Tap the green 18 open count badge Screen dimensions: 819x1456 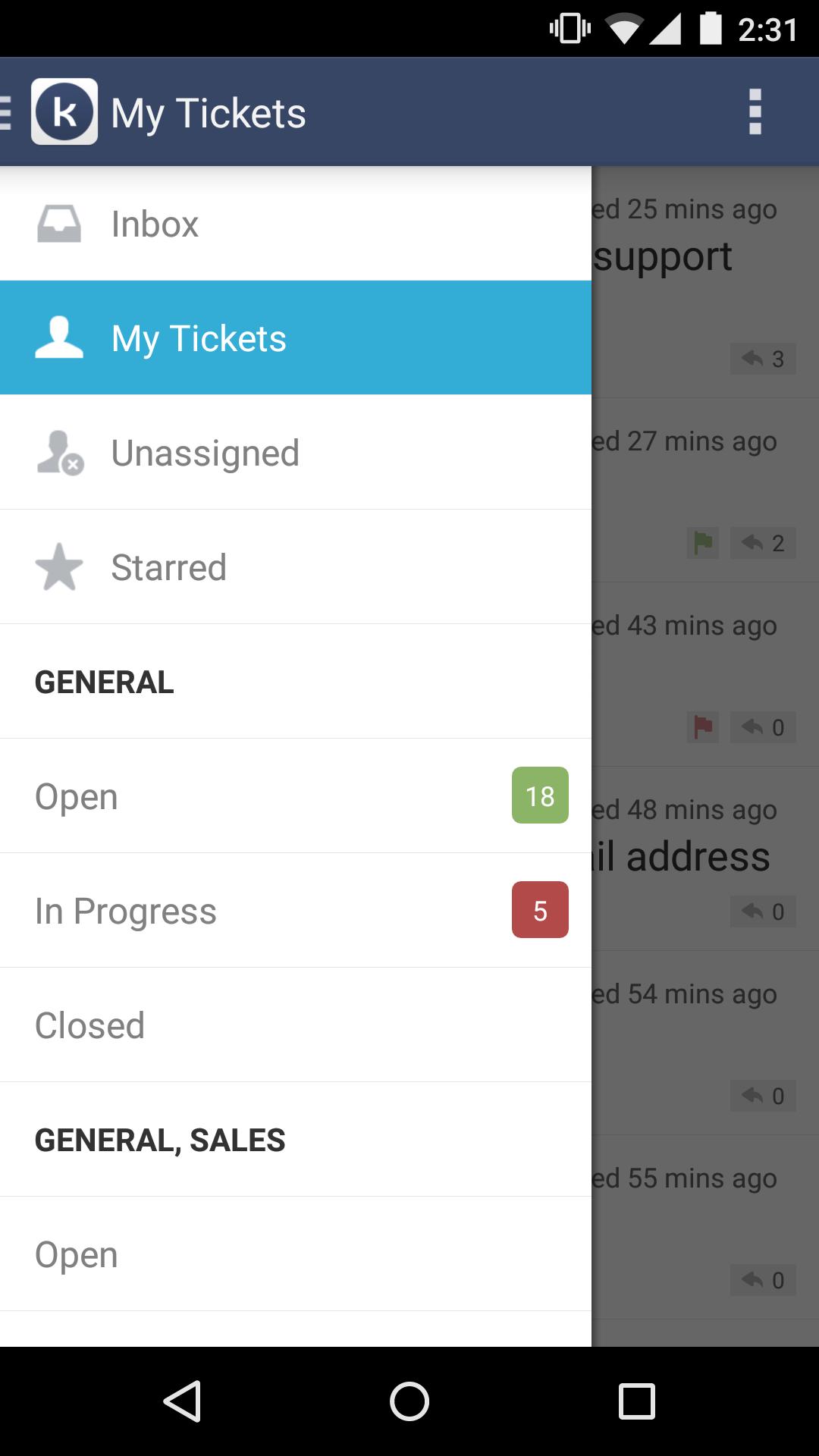[x=540, y=795]
